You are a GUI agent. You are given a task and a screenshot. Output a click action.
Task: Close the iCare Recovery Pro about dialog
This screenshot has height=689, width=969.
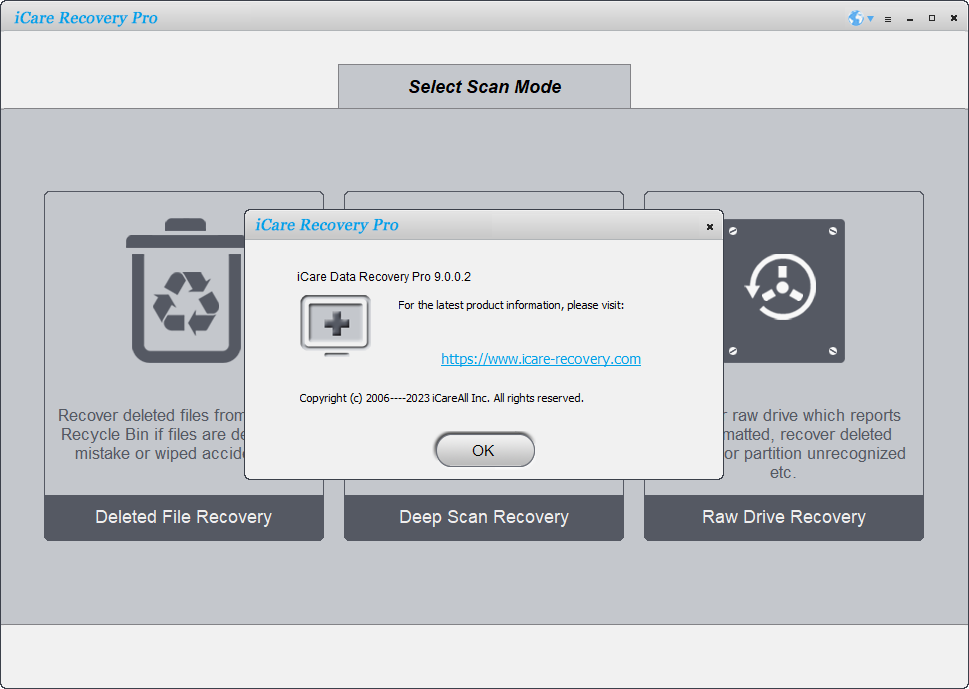tap(709, 227)
